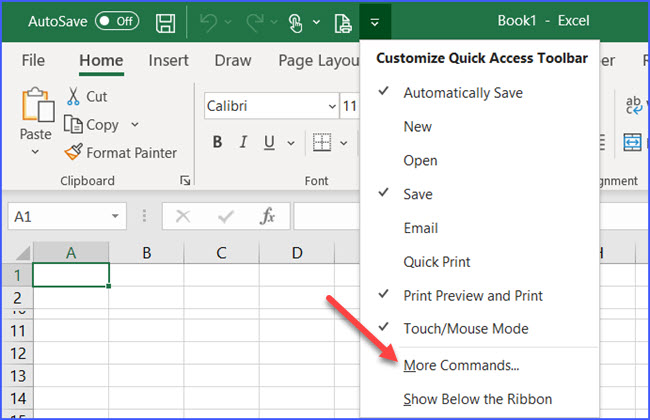The width and height of the screenshot is (650, 420).
Task: Click the Format Painter brush icon
Action: tap(74, 152)
